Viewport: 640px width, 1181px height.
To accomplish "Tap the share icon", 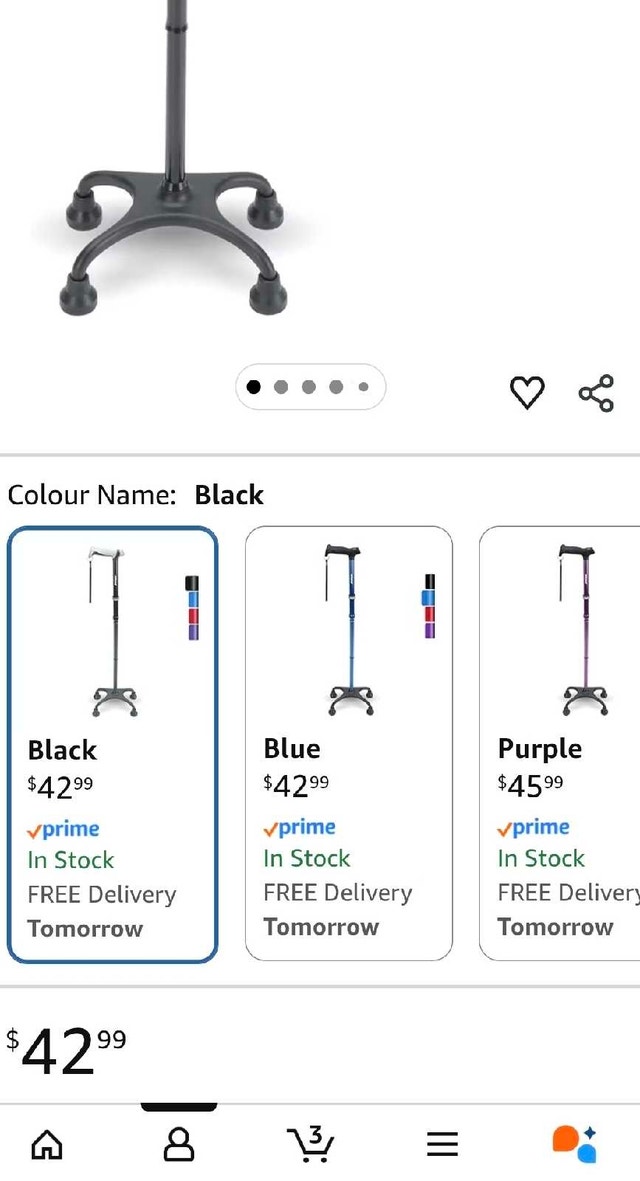I will pyautogui.click(x=596, y=393).
